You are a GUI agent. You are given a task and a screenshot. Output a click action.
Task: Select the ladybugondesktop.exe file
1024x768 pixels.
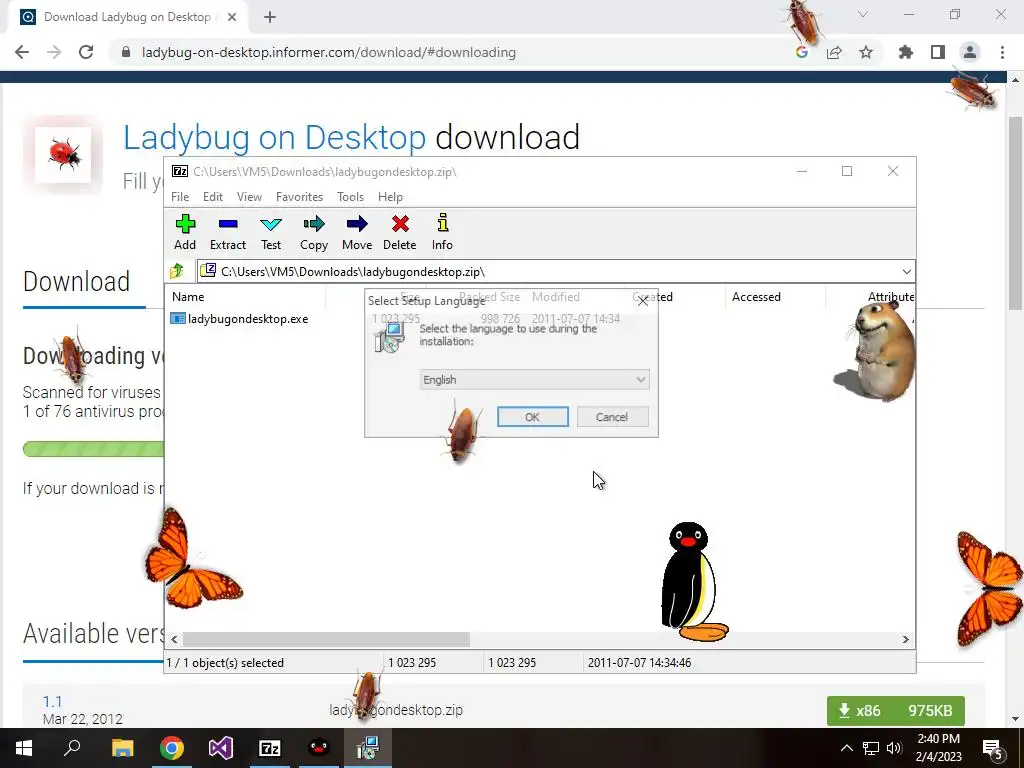click(239, 319)
